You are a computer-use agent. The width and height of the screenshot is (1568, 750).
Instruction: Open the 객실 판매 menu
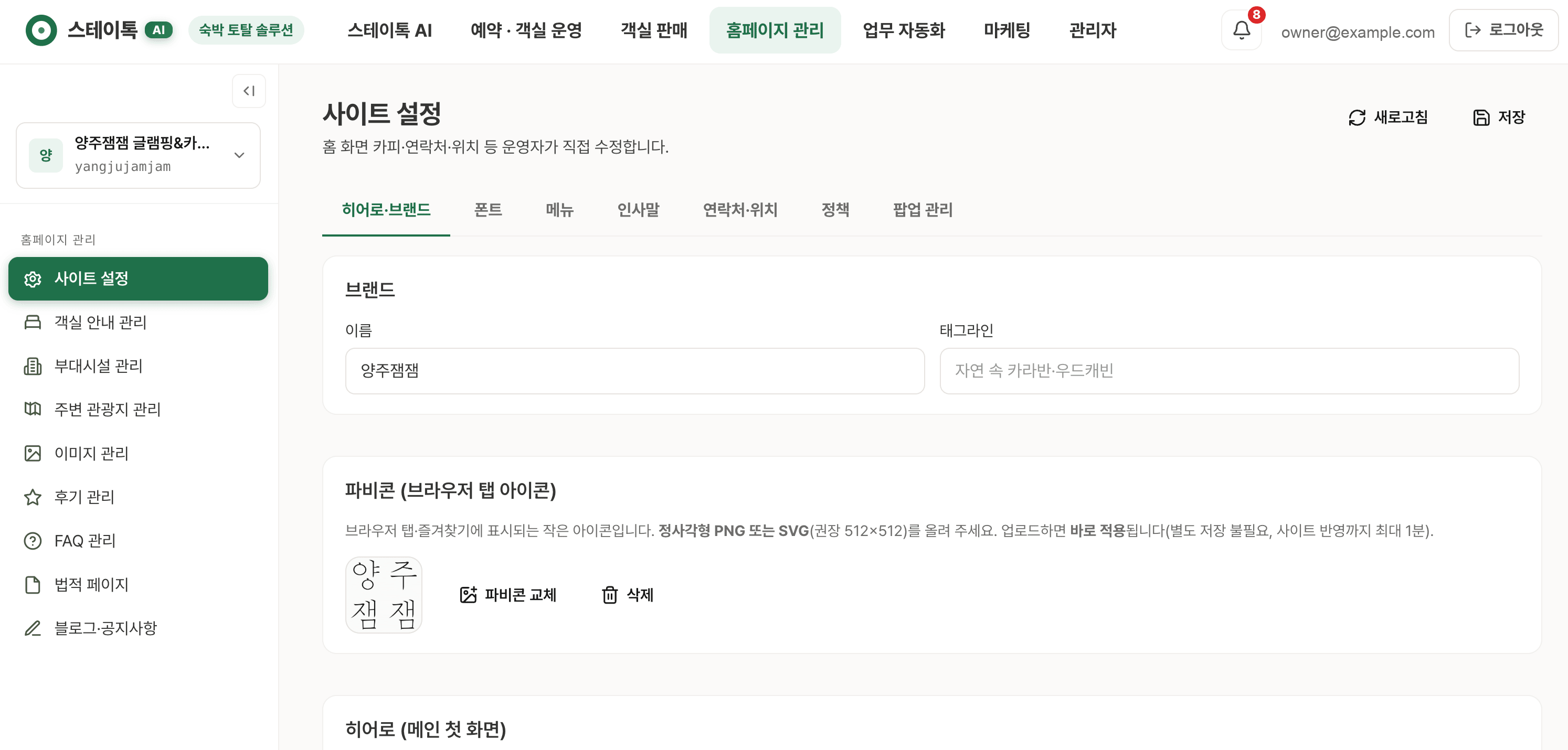654,30
